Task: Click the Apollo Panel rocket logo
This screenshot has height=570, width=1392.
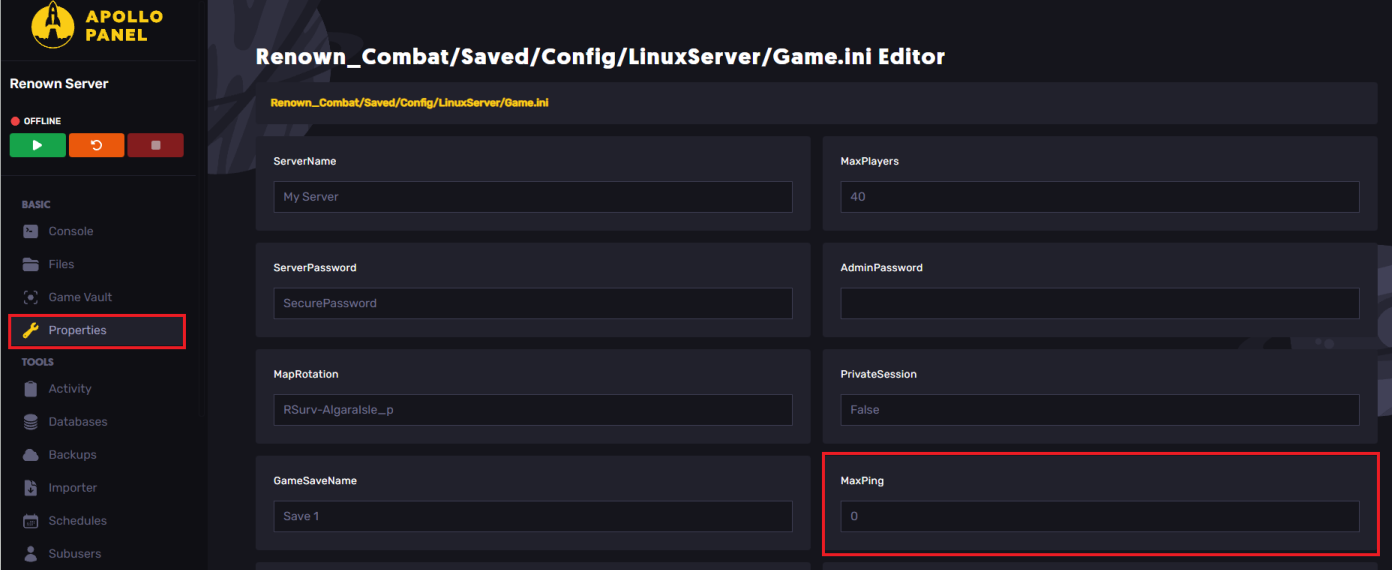Action: coord(52,25)
